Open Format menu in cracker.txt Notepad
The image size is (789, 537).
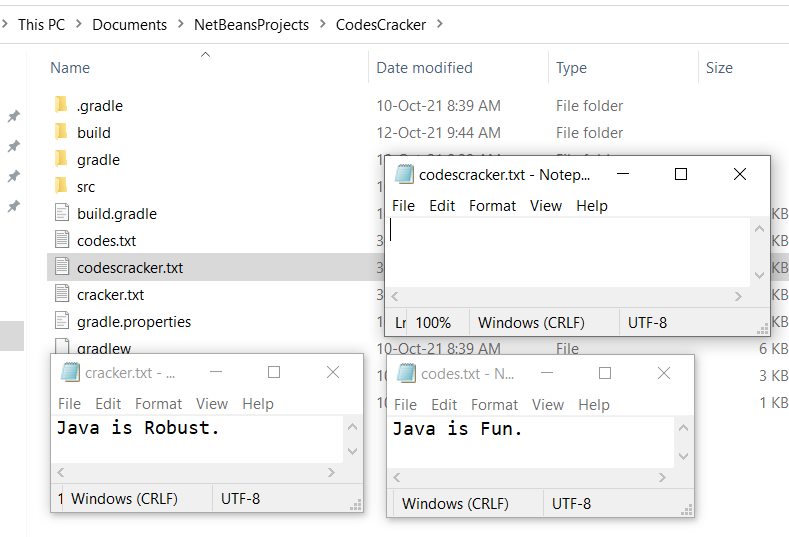[158, 404]
